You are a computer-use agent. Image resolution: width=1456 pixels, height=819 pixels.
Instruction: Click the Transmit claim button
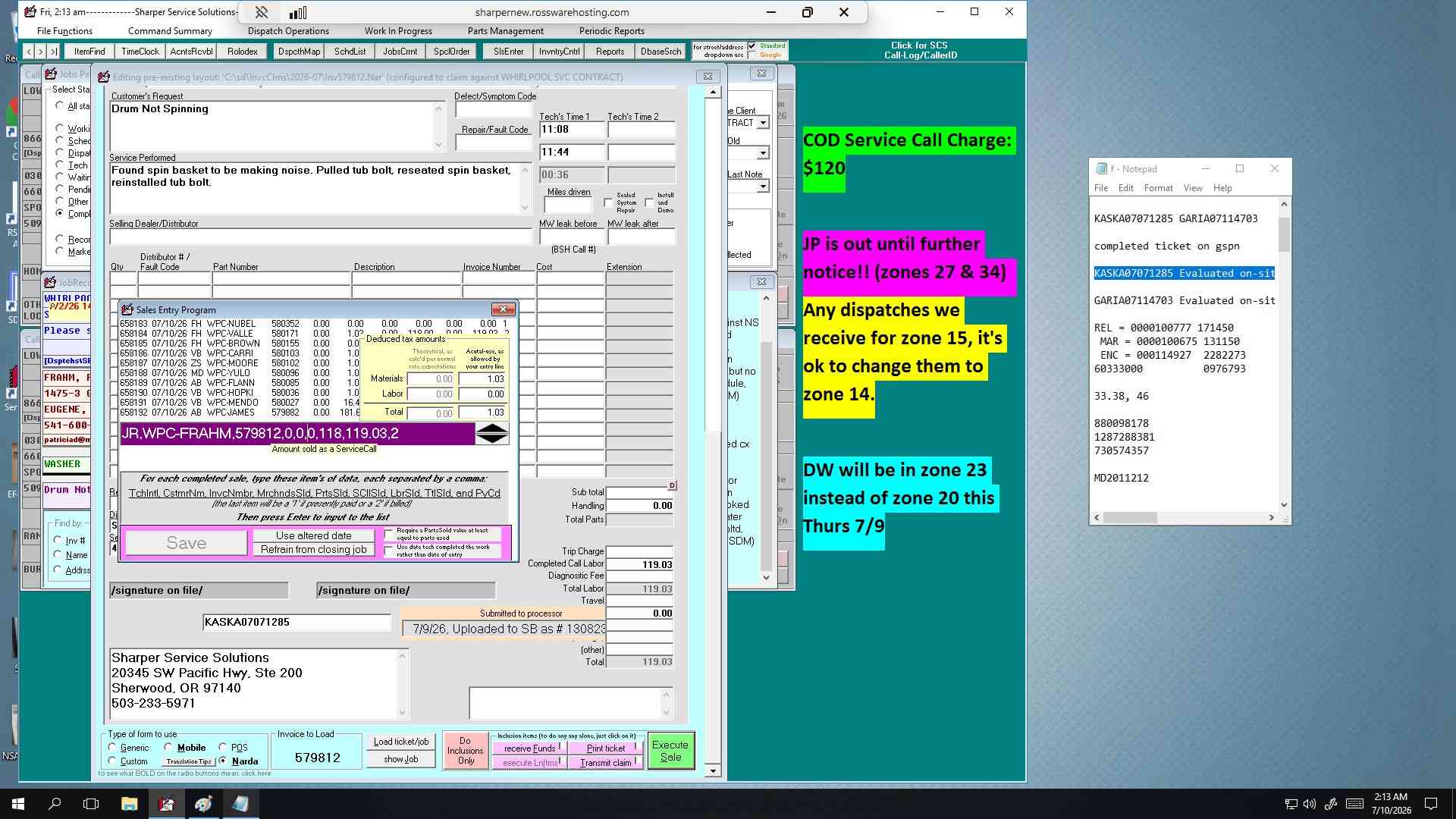click(606, 763)
